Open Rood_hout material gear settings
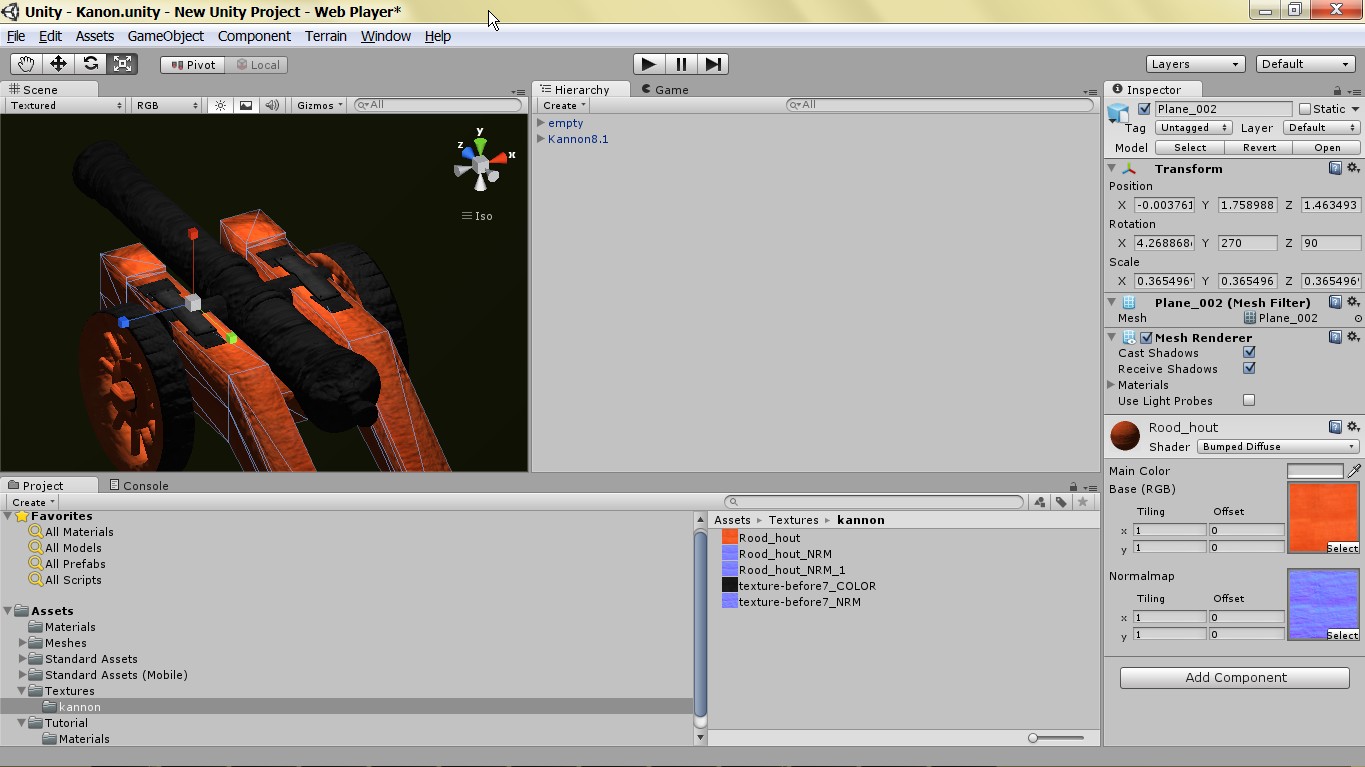 pos(1353,427)
